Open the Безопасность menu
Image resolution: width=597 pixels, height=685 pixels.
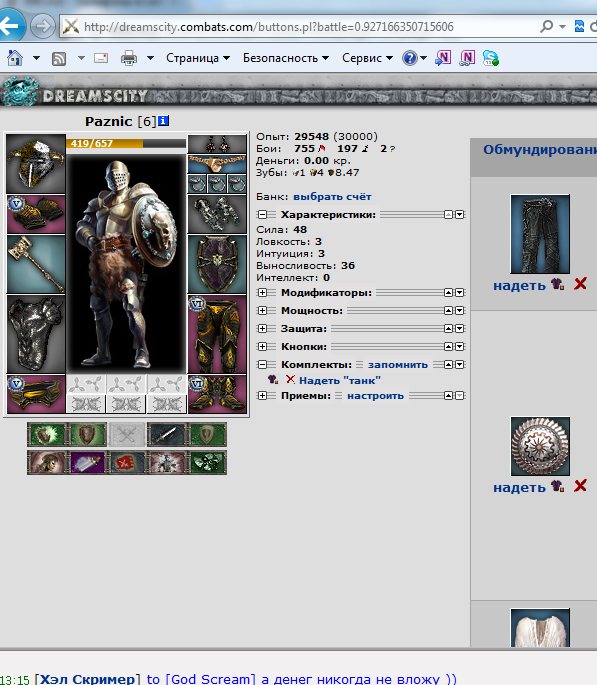click(286, 58)
